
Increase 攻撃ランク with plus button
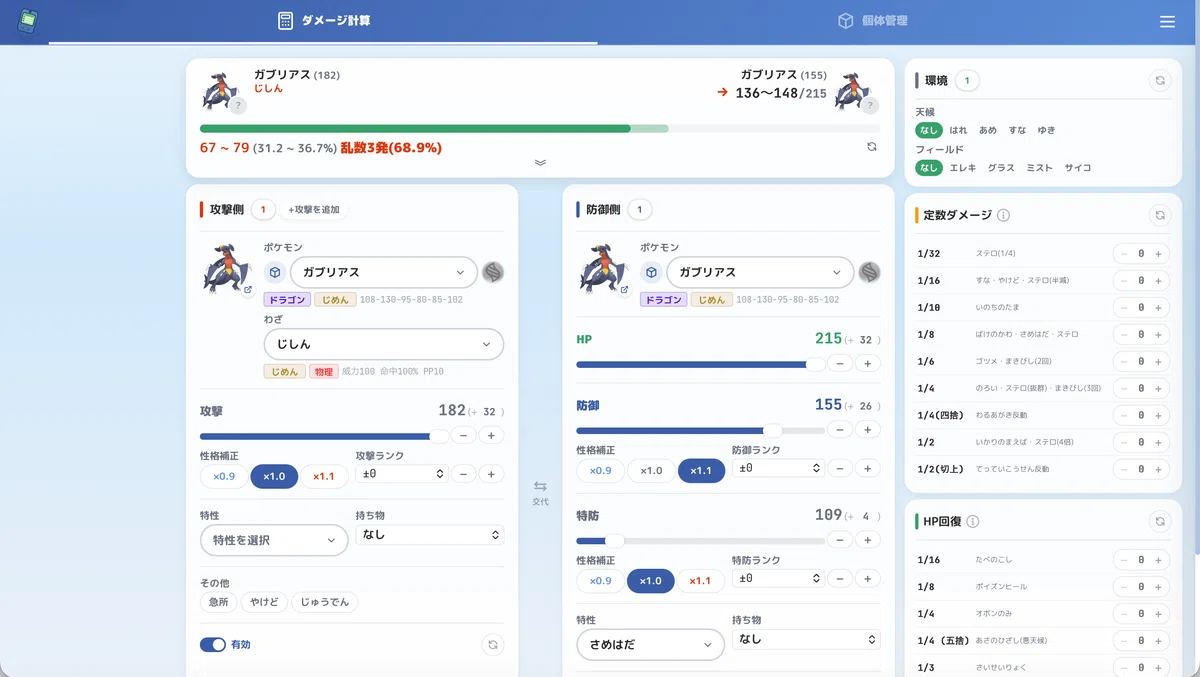491,474
